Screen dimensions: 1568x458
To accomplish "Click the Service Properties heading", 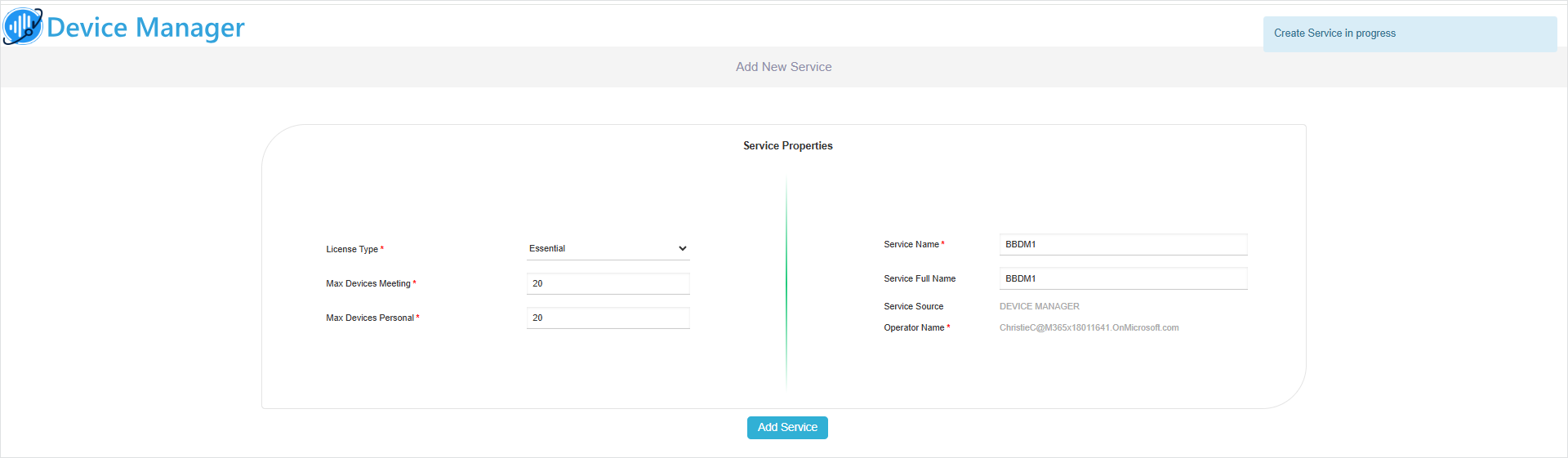I will [788, 145].
